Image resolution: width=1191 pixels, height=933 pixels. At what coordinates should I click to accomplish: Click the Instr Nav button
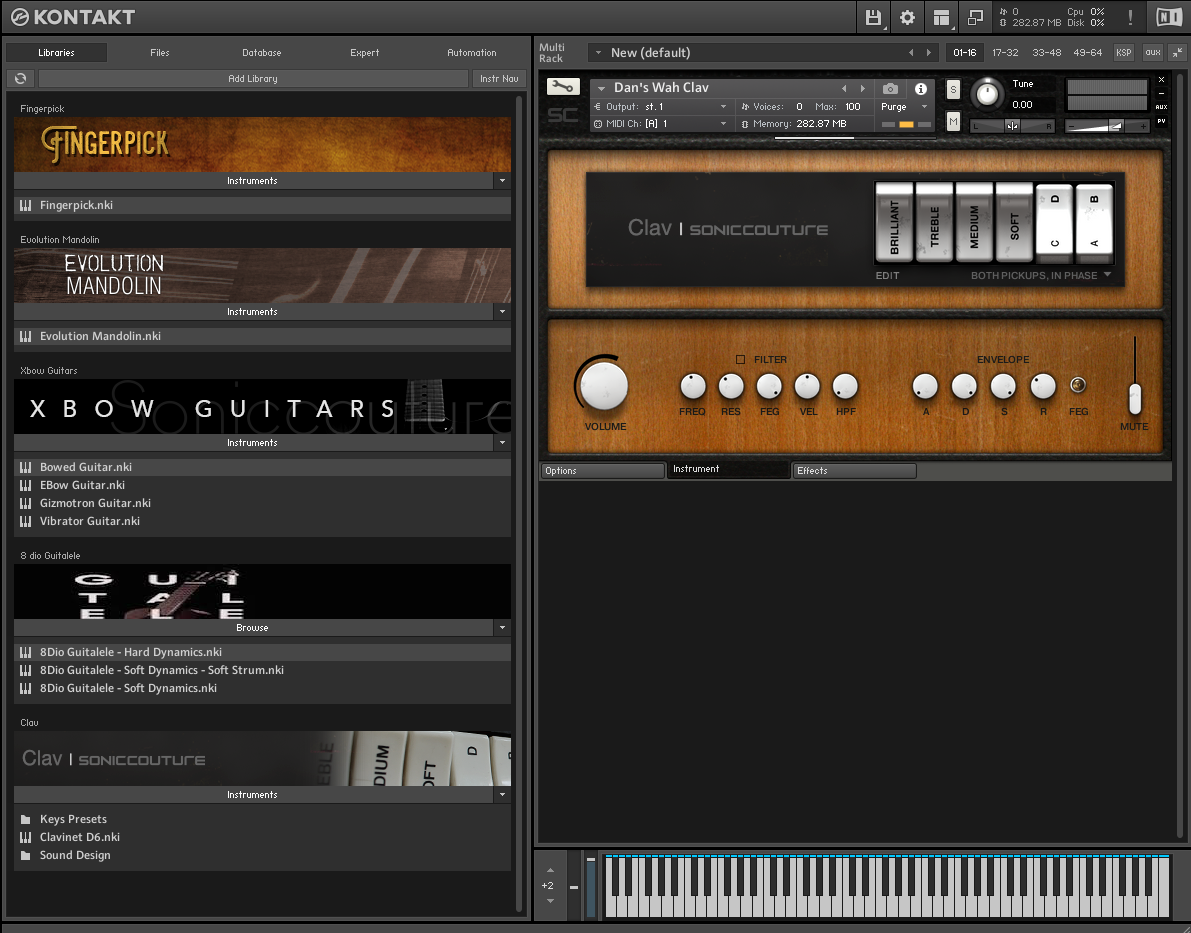(499, 78)
